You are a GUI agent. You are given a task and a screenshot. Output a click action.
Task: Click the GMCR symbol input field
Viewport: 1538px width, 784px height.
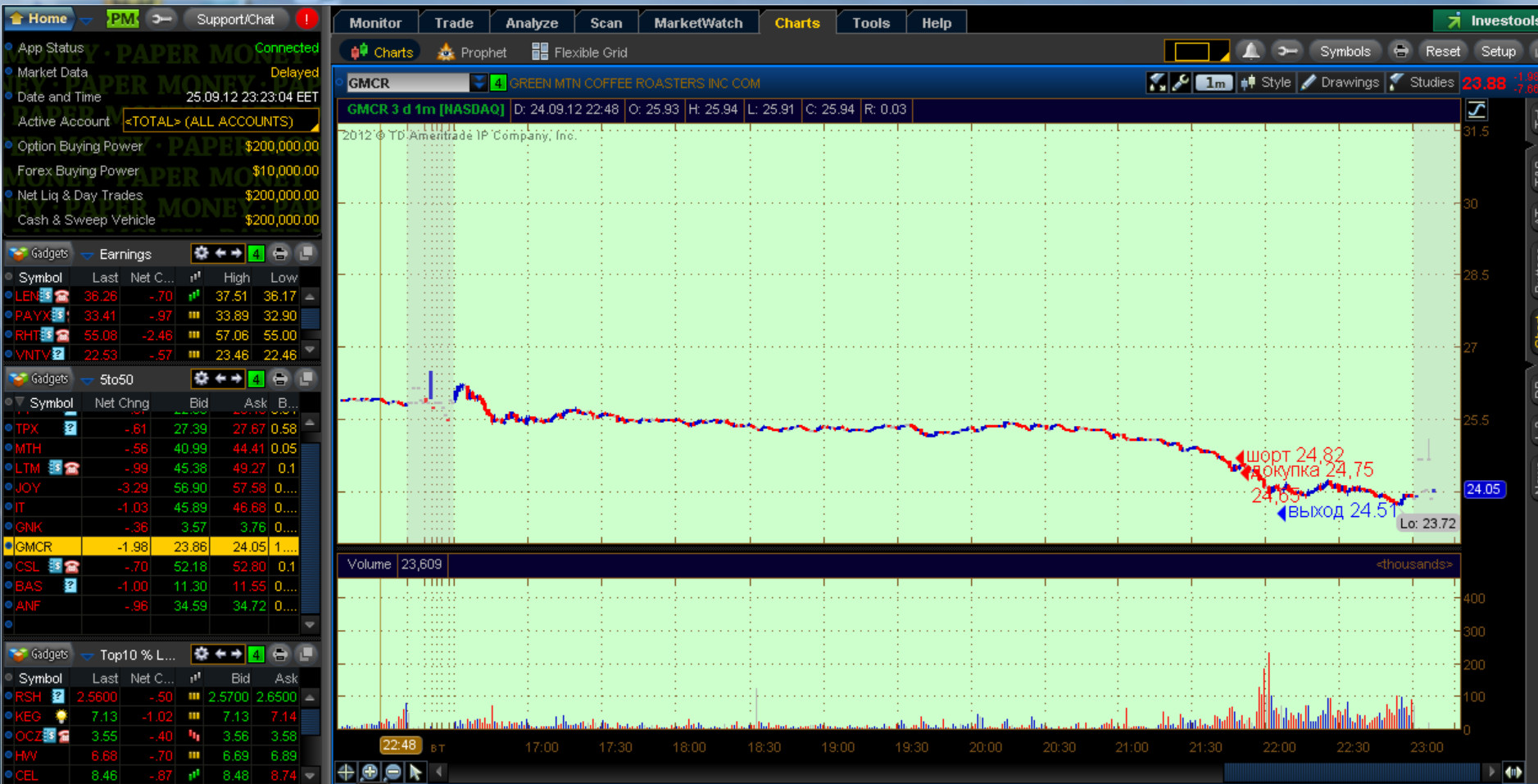click(407, 83)
